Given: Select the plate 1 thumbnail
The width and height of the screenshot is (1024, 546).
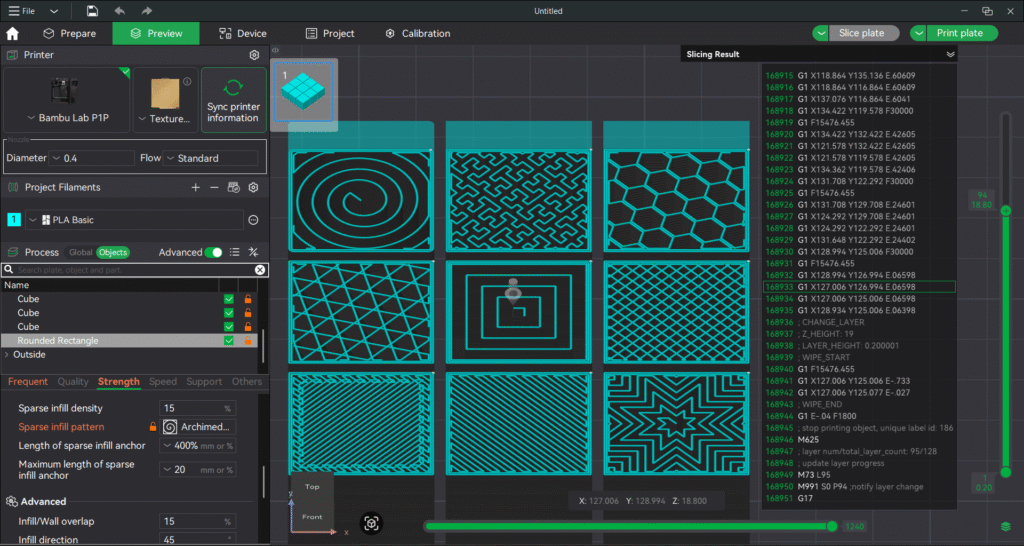Looking at the screenshot, I should coord(303,93).
